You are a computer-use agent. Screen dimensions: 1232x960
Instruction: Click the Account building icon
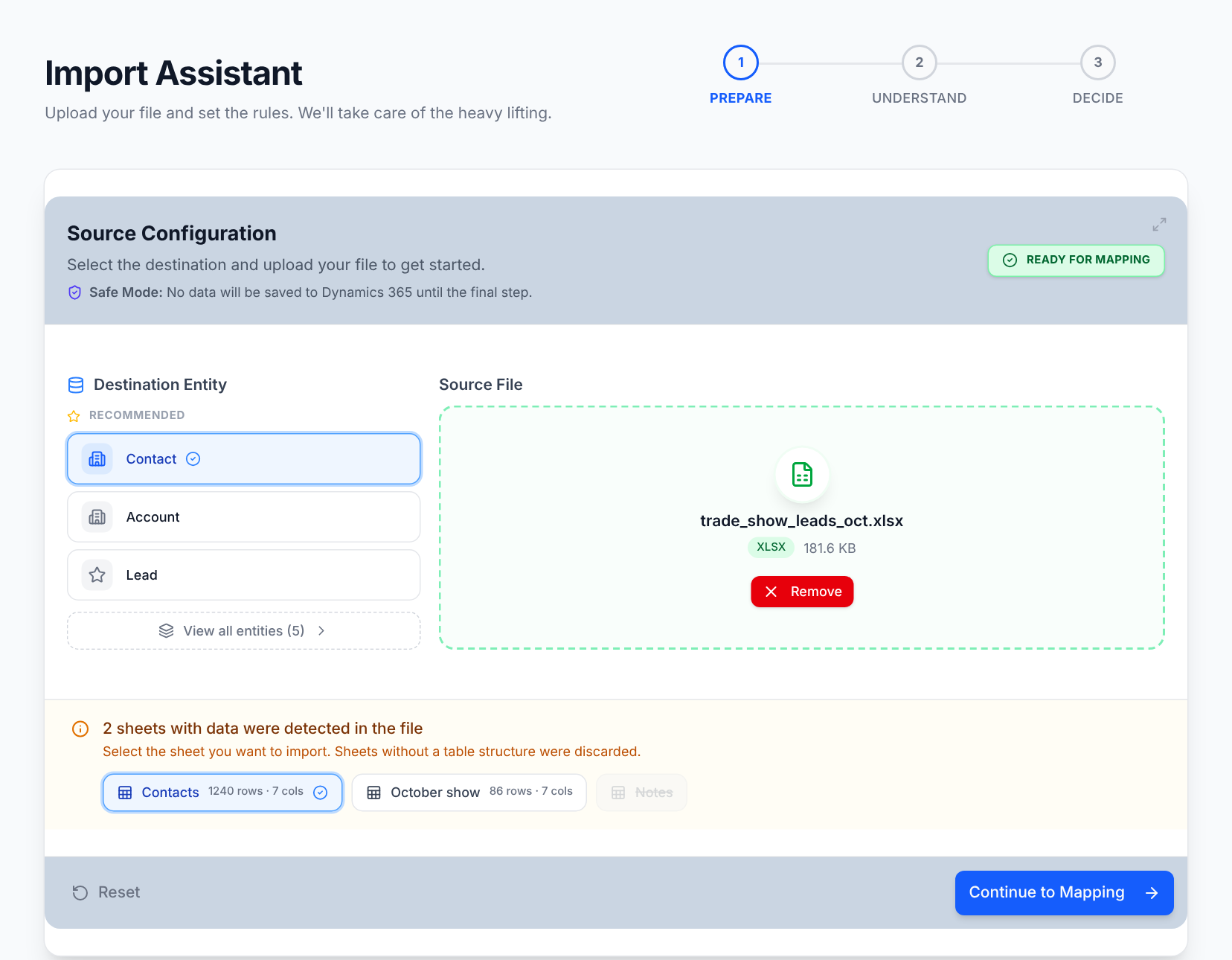coord(97,517)
